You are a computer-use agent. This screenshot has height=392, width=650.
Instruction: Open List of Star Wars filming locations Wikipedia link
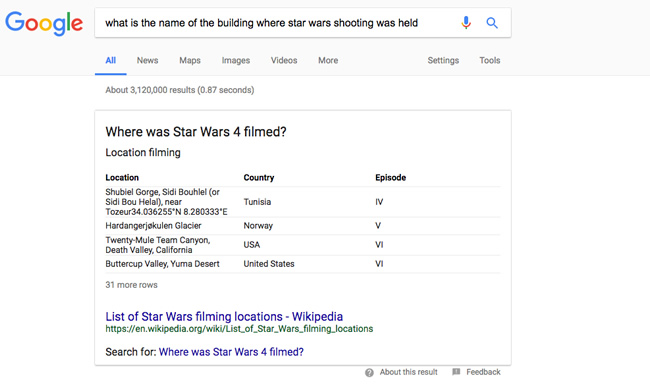(x=224, y=317)
